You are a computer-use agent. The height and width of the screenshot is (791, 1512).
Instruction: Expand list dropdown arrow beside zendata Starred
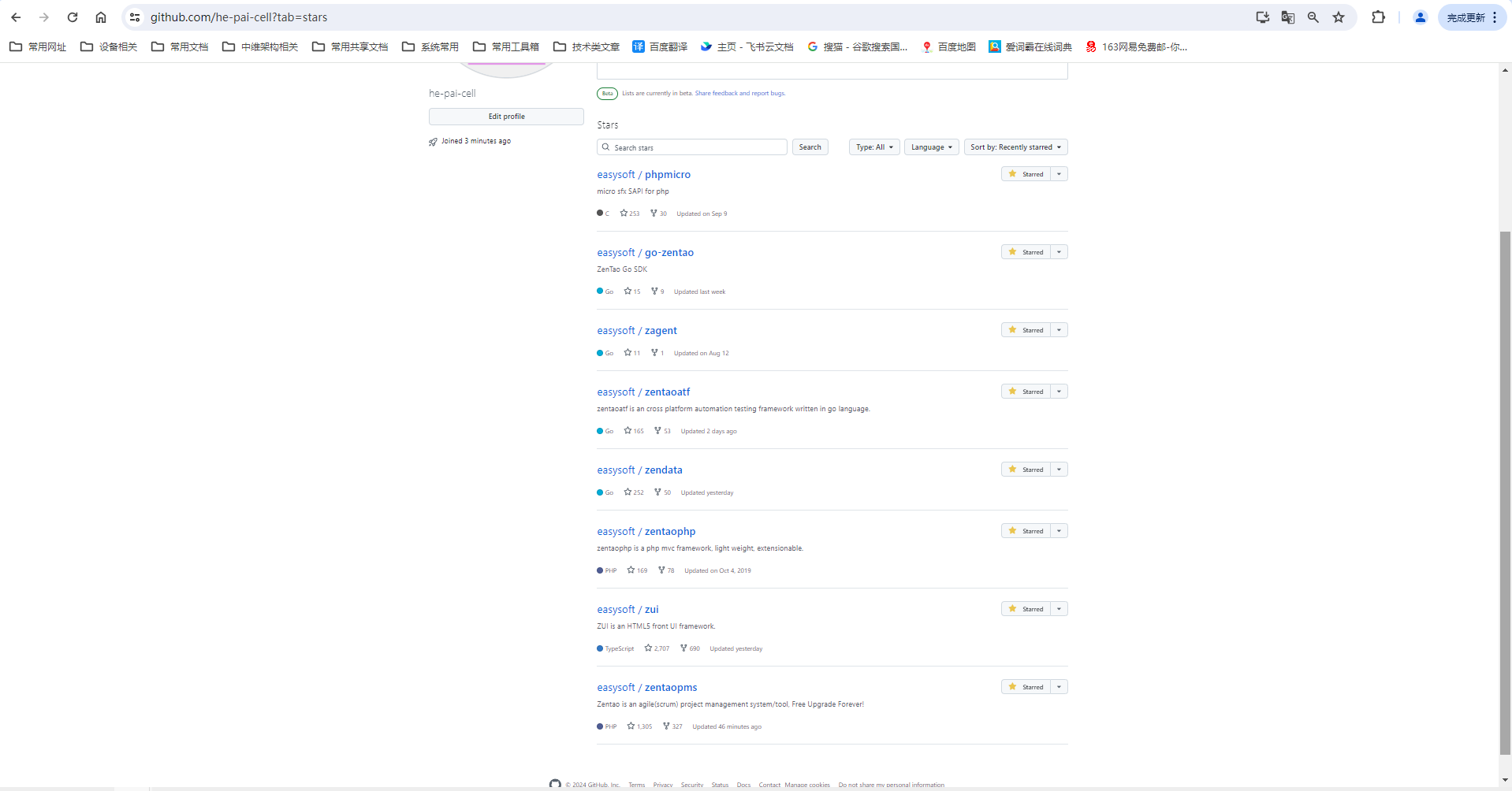(1060, 470)
